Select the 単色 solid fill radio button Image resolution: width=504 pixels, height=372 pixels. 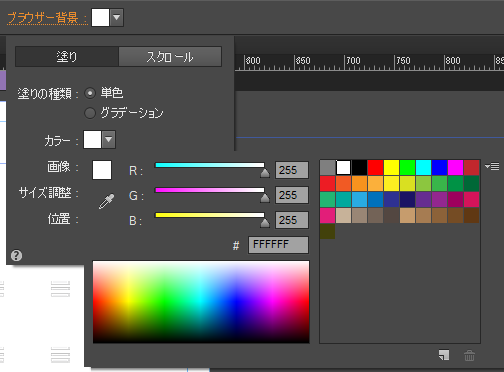click(90, 93)
